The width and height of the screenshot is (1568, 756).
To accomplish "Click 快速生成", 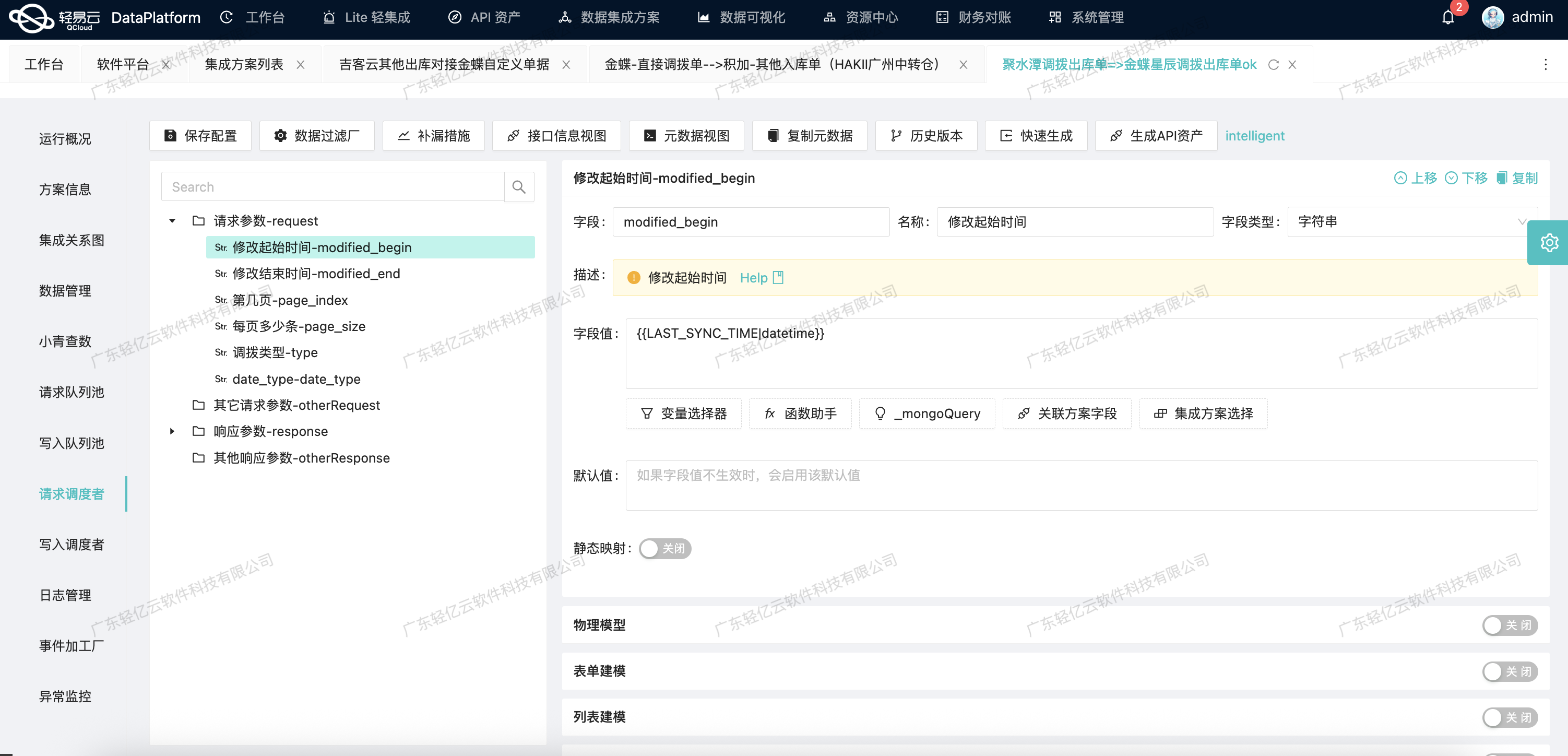I will tap(1036, 135).
